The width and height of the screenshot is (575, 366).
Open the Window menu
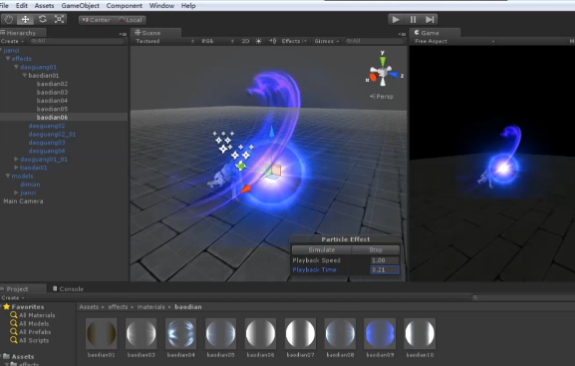[x=161, y=6]
